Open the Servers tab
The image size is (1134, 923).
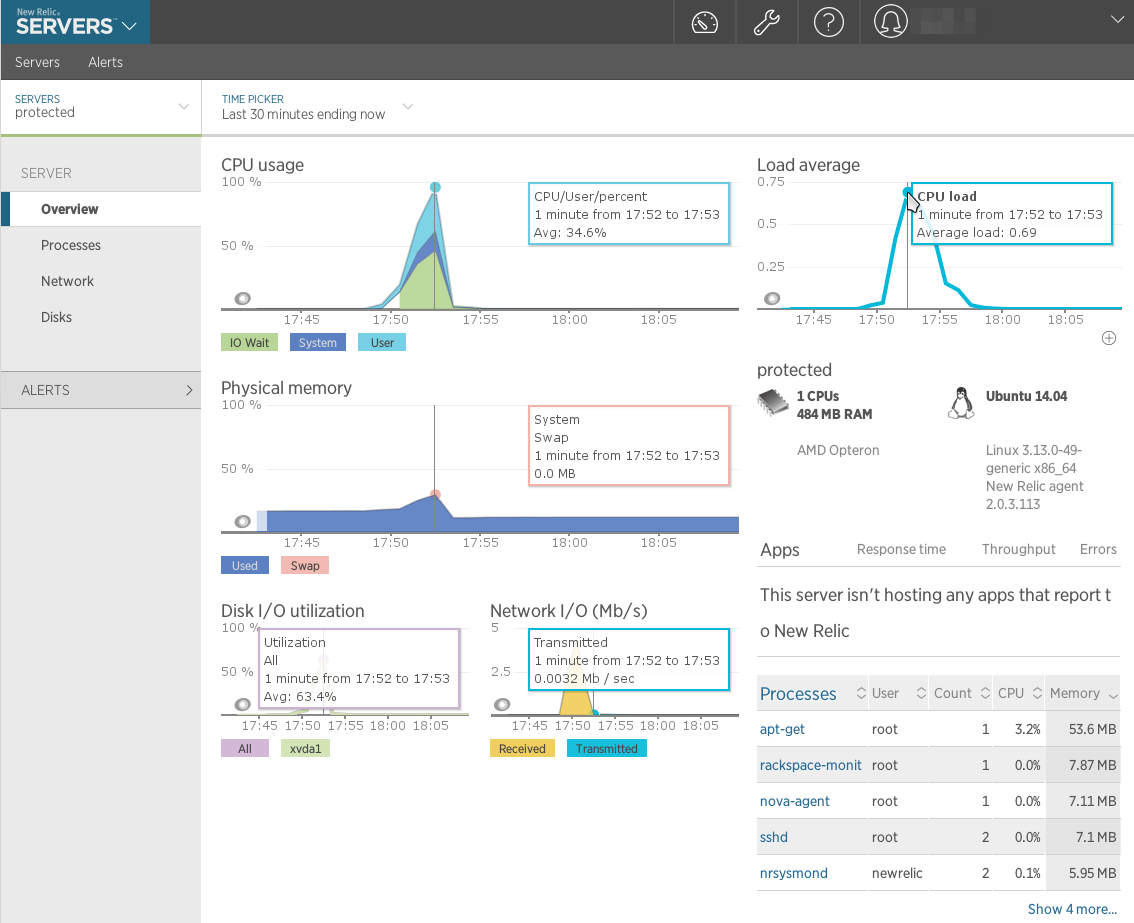(x=37, y=62)
